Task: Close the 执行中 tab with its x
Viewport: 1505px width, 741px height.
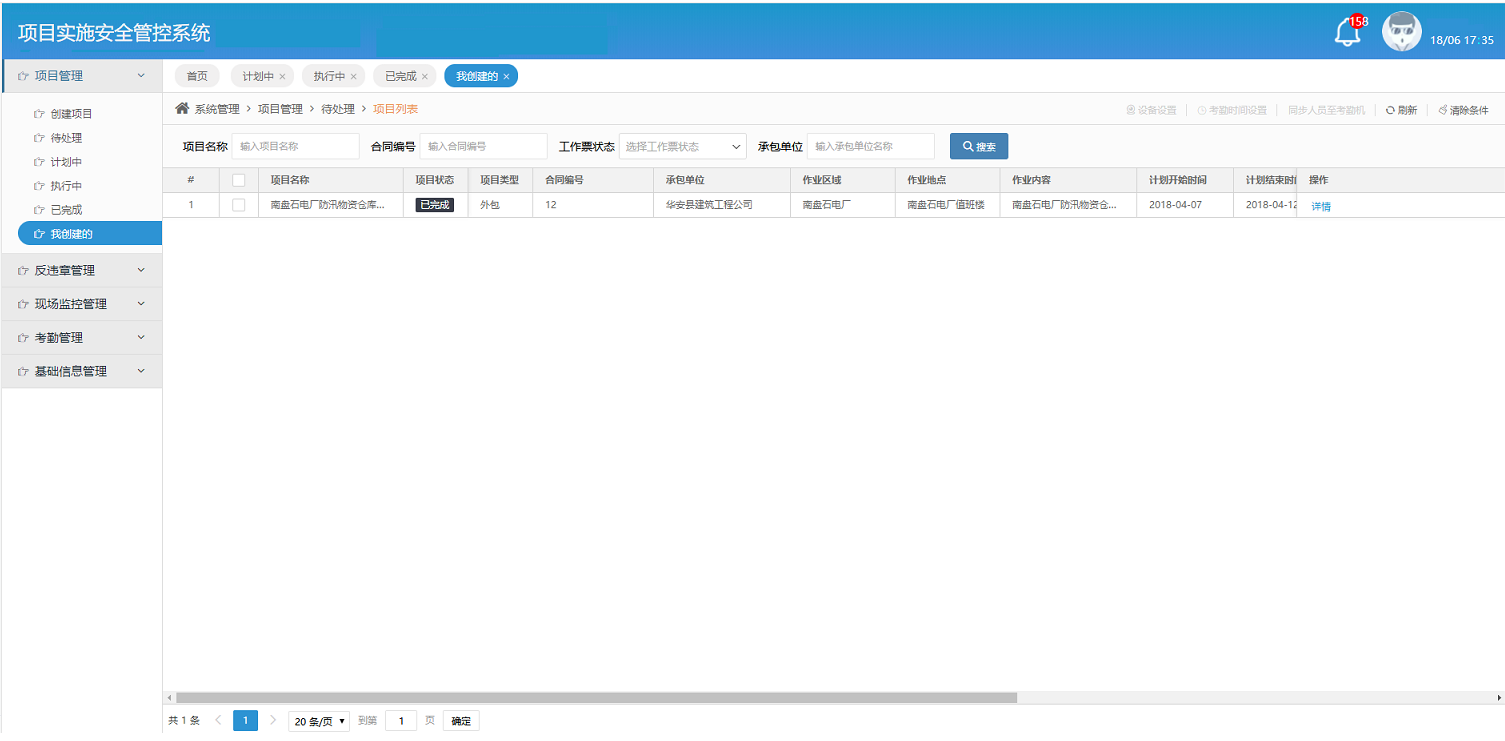Action: click(353, 76)
